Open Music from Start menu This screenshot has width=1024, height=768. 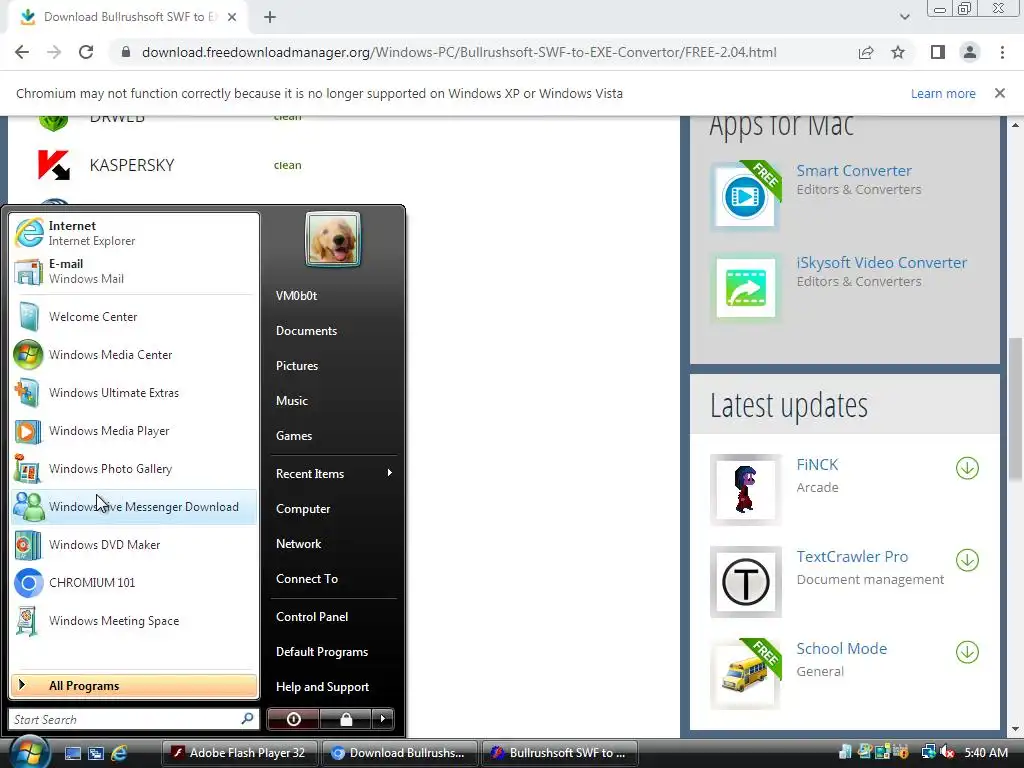pyautogui.click(x=333, y=401)
